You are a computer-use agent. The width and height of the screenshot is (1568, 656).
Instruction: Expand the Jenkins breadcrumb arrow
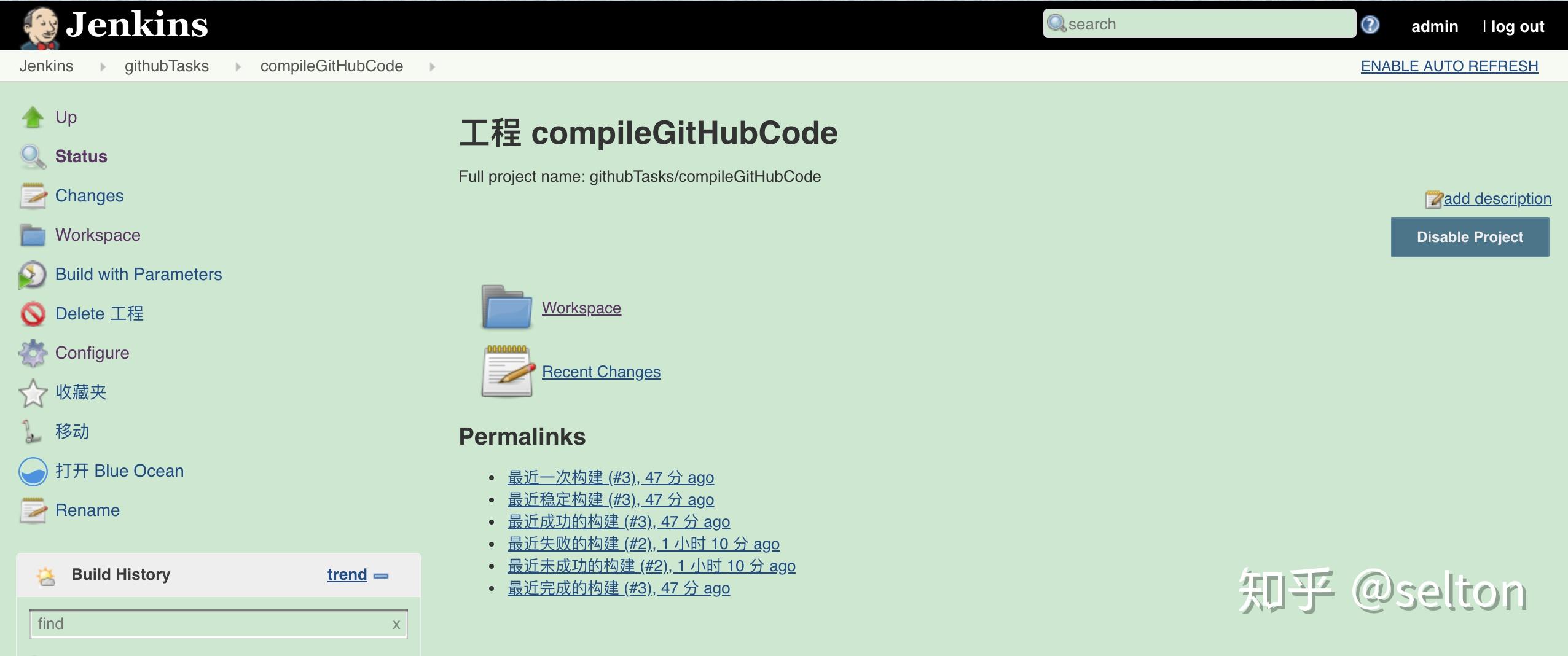[x=103, y=67]
